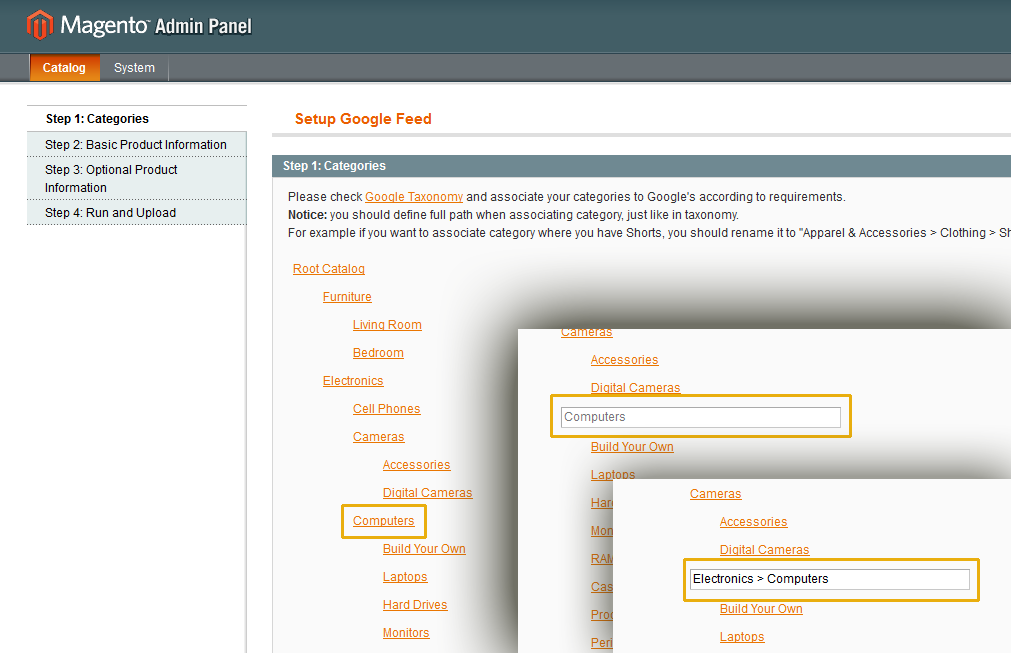Select the Bedroom category
Viewport: 1011px width, 653px height.
[x=378, y=353]
